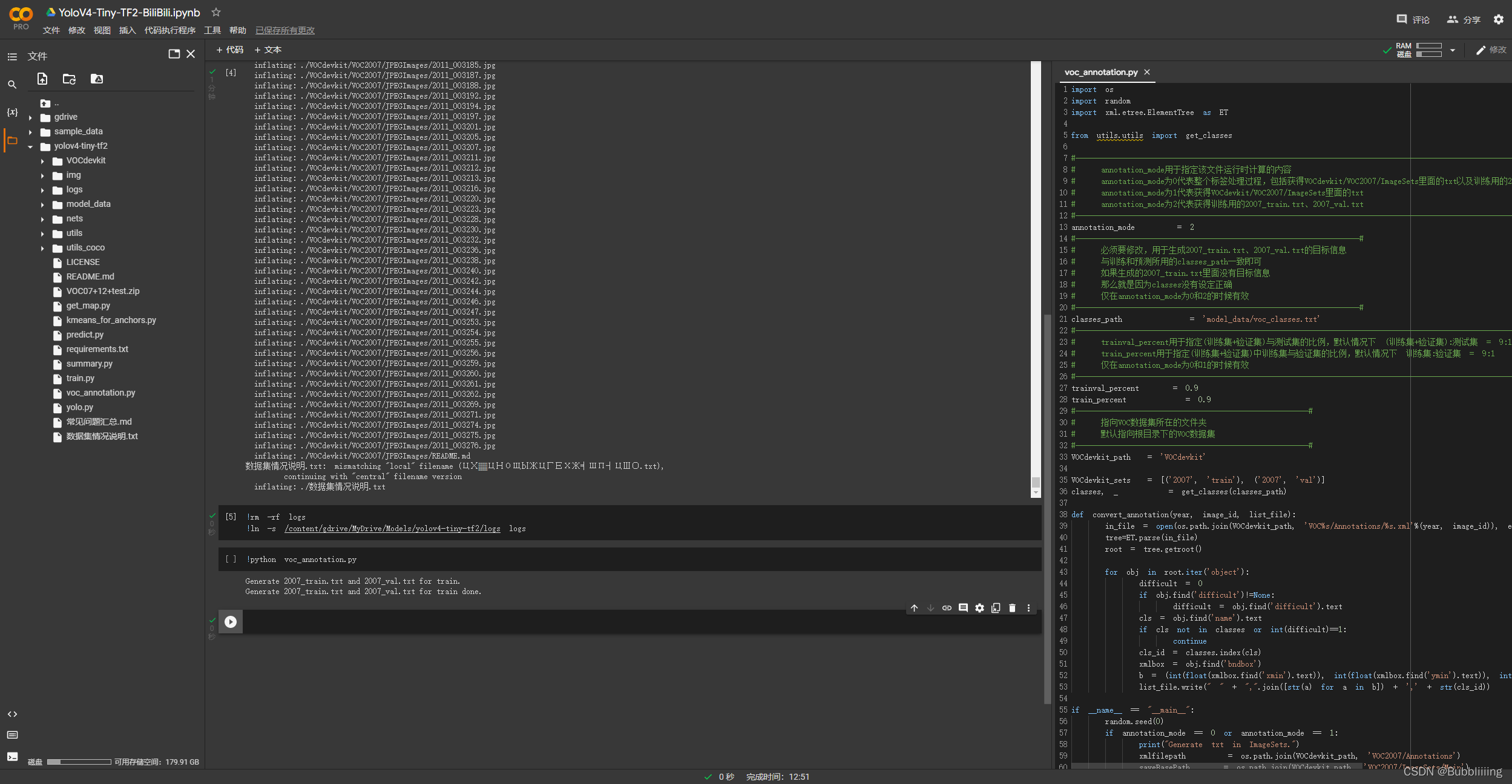Open the search icon in the left sidebar

pyautogui.click(x=12, y=85)
